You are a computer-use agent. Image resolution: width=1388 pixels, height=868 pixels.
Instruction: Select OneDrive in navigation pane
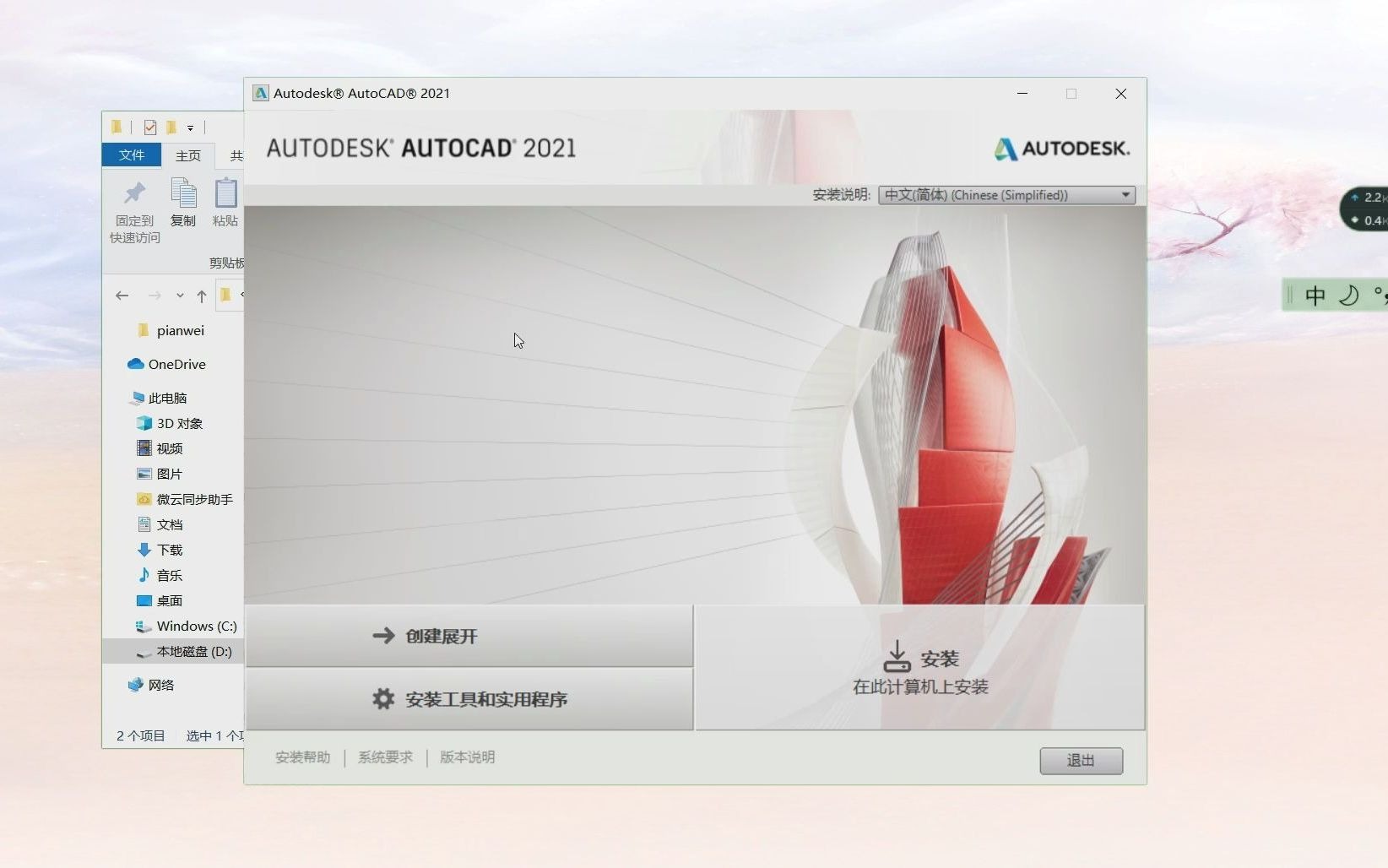click(x=166, y=364)
